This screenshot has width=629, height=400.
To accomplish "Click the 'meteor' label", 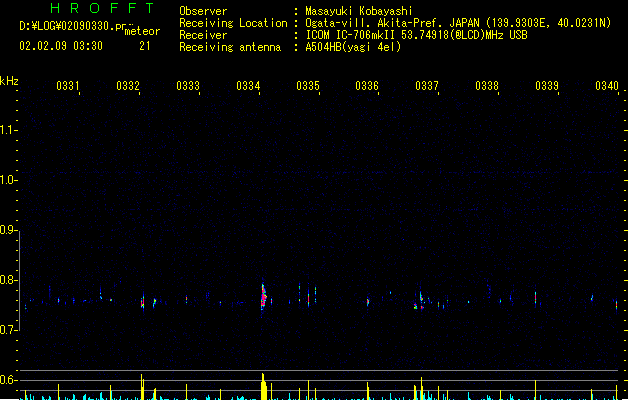I will tap(142, 31).
